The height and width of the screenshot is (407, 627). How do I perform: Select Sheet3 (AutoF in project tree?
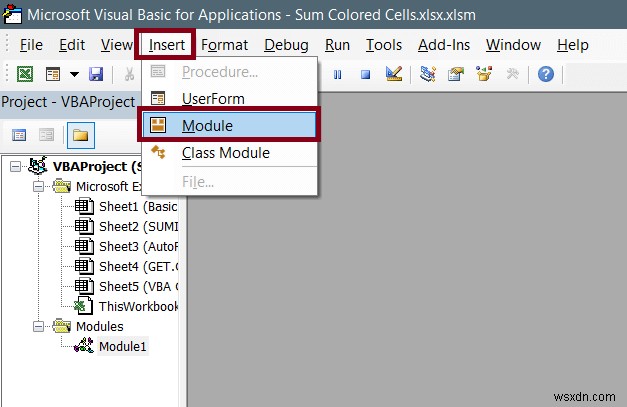tap(138, 246)
